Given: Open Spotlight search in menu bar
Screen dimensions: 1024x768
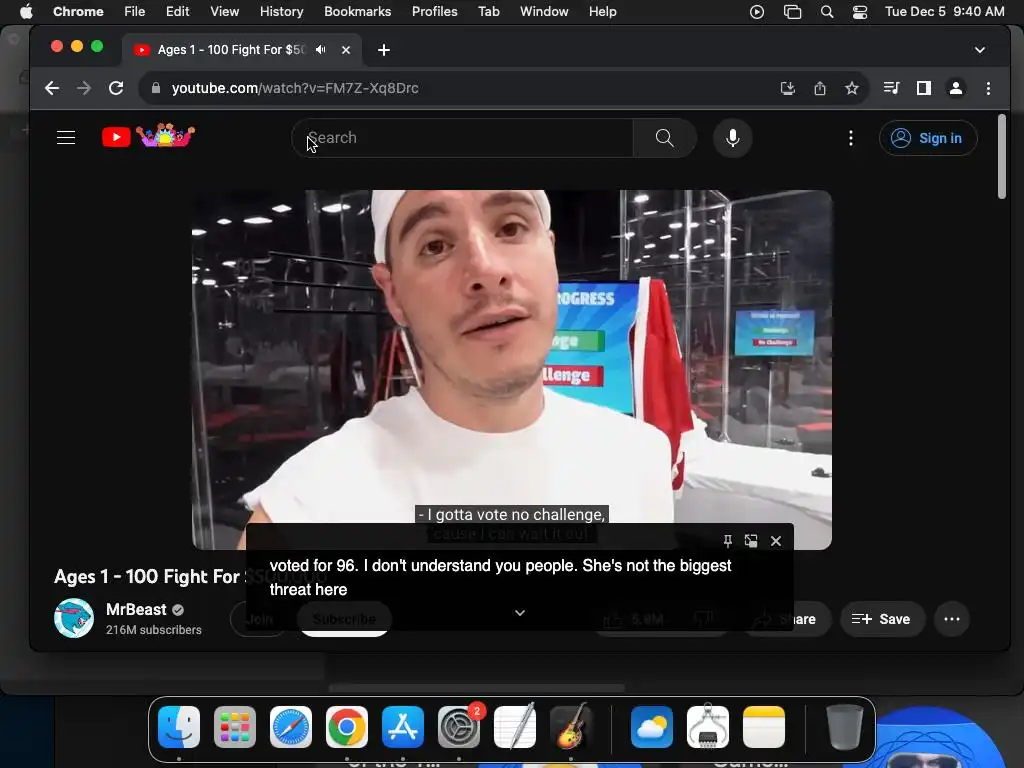Looking at the screenshot, I should pos(827,11).
